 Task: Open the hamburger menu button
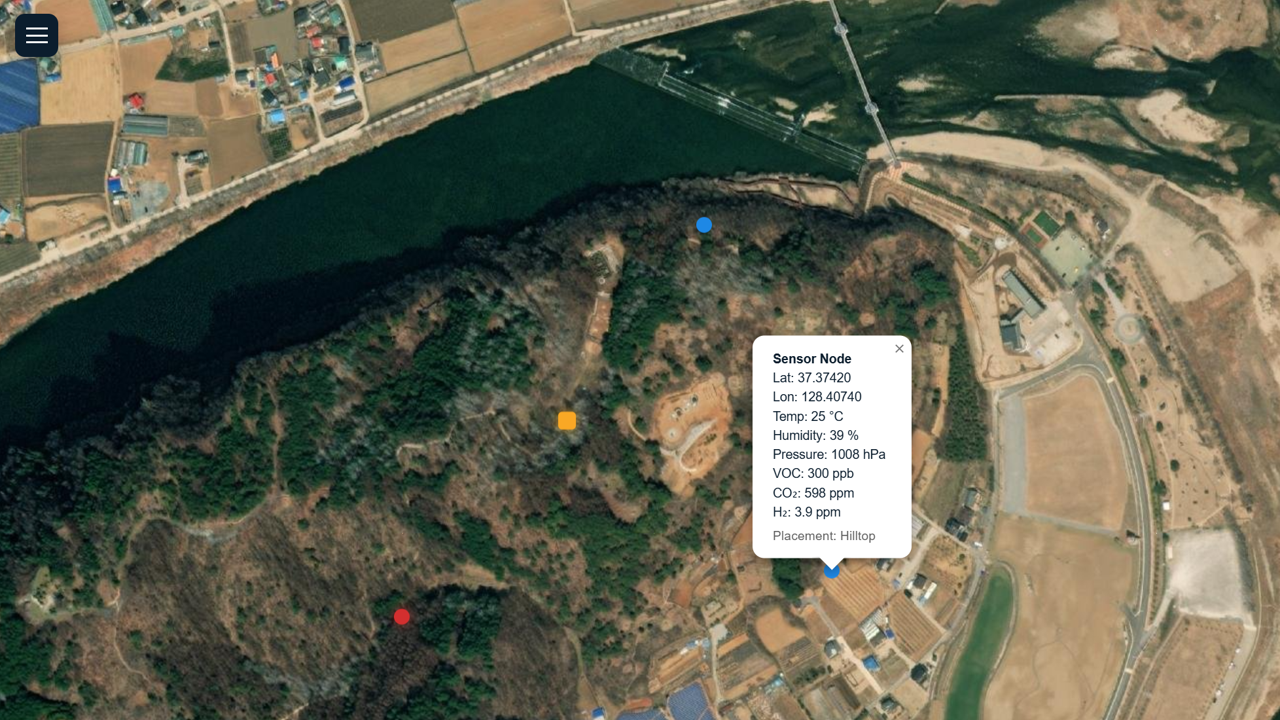(36, 36)
